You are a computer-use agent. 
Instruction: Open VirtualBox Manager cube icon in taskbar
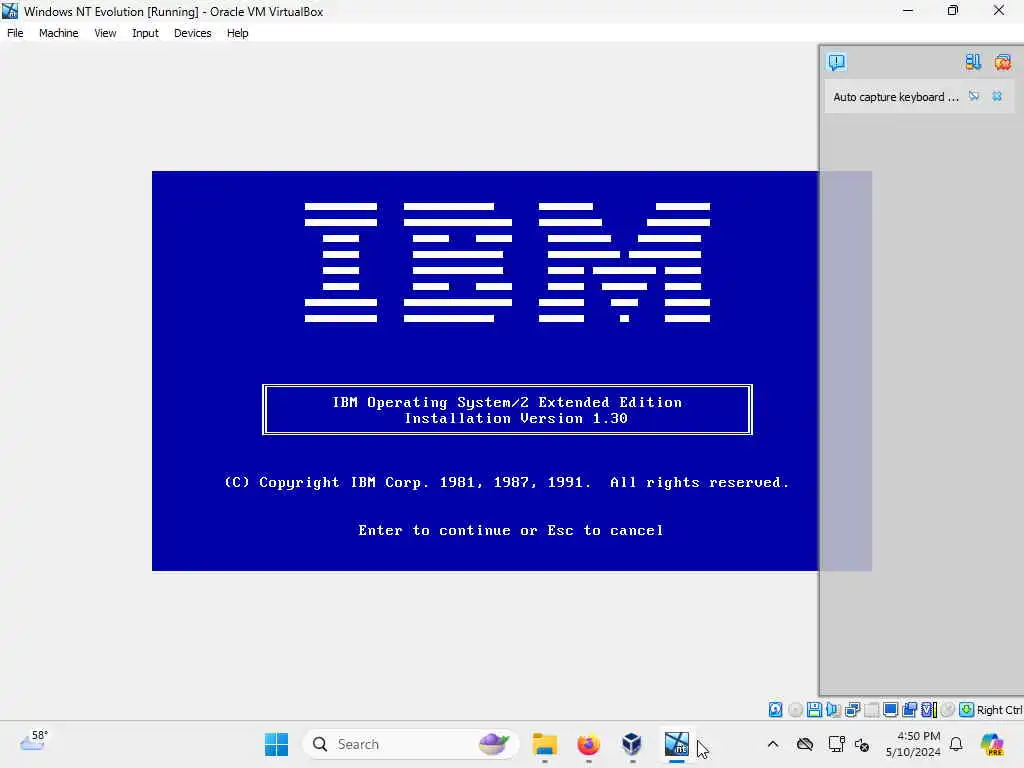(632, 744)
